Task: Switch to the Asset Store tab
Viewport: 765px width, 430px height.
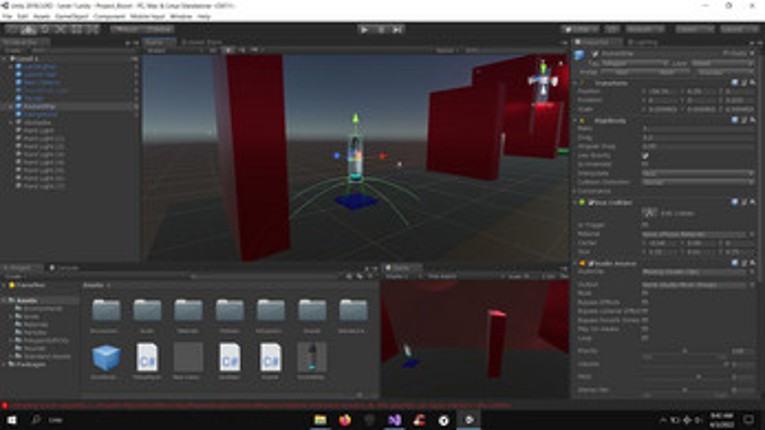Action: point(201,42)
